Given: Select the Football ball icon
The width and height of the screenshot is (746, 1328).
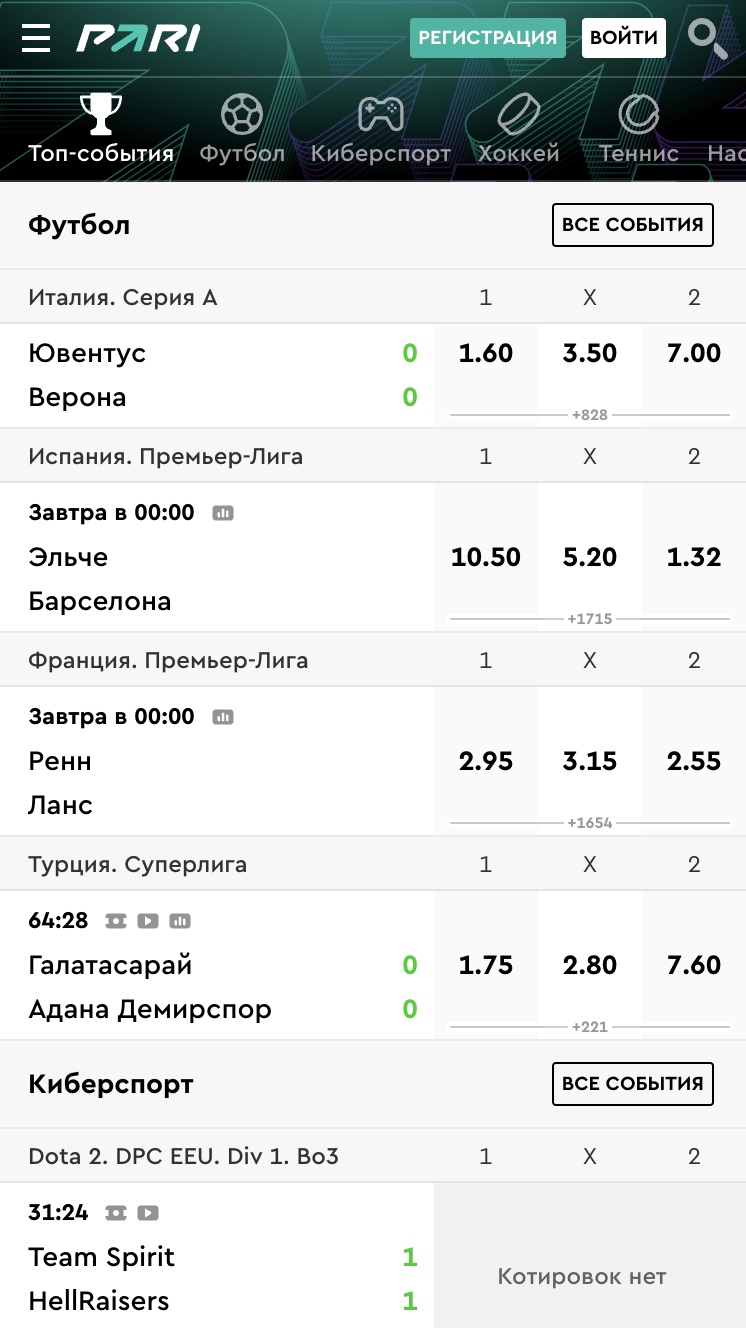Looking at the screenshot, I should pos(241,115).
